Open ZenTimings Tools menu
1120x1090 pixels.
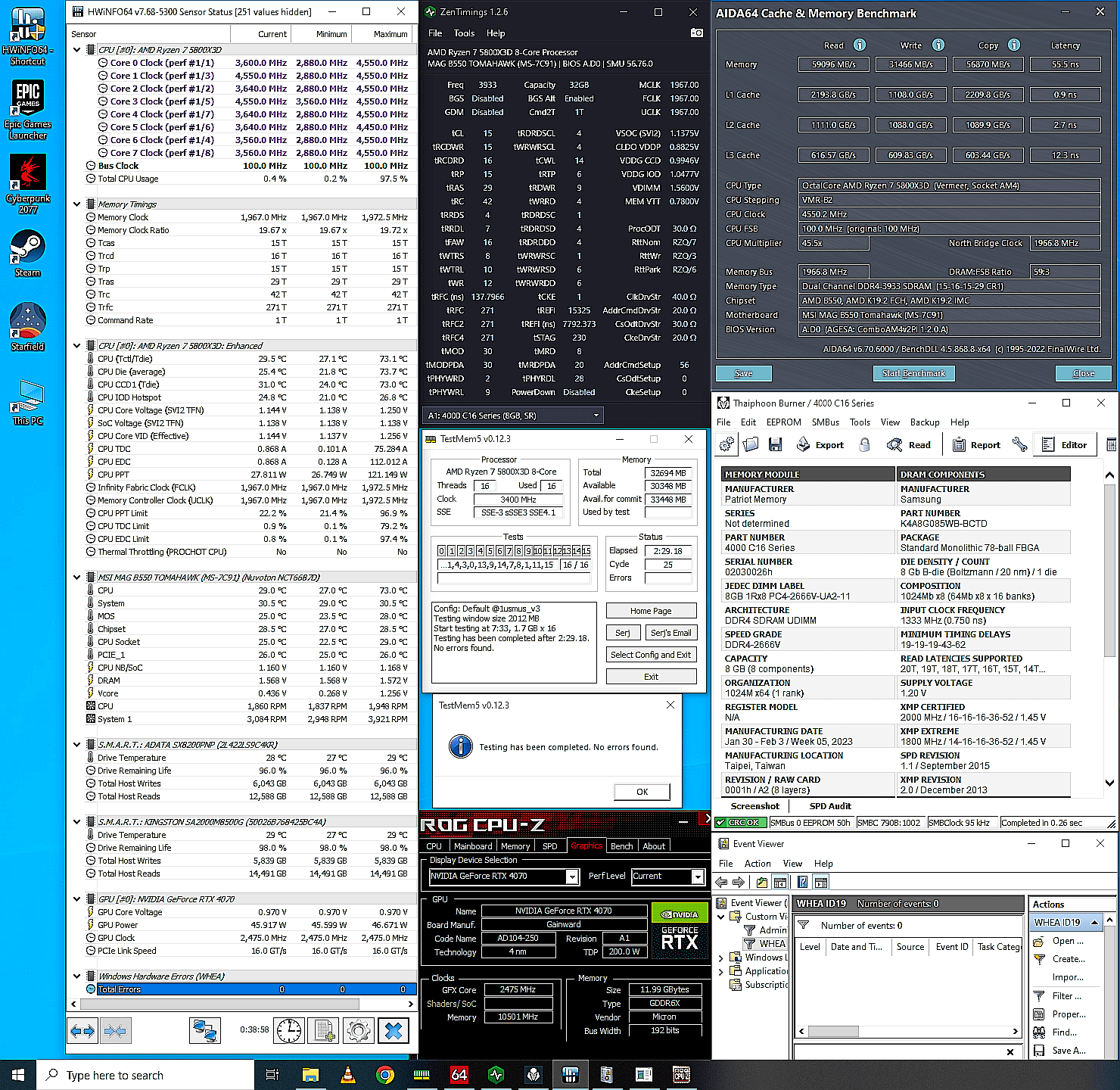[x=464, y=33]
